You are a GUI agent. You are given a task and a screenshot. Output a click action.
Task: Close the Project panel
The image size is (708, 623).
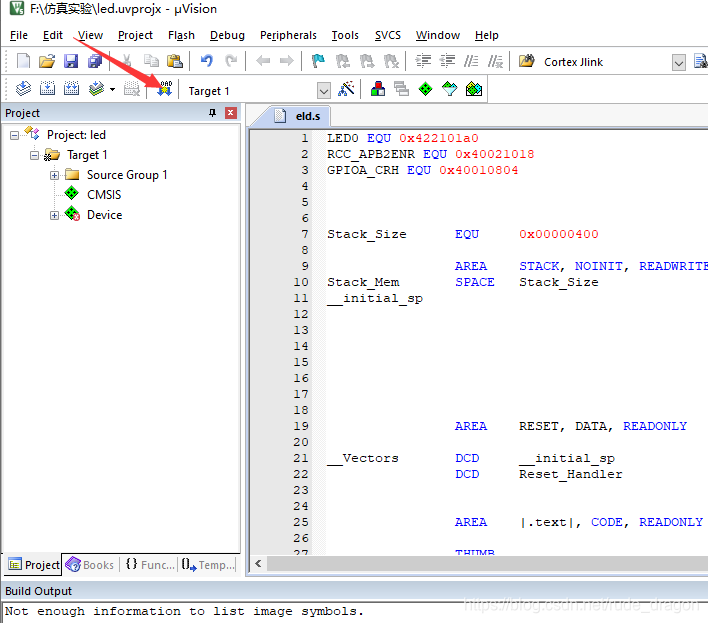tap(231, 113)
